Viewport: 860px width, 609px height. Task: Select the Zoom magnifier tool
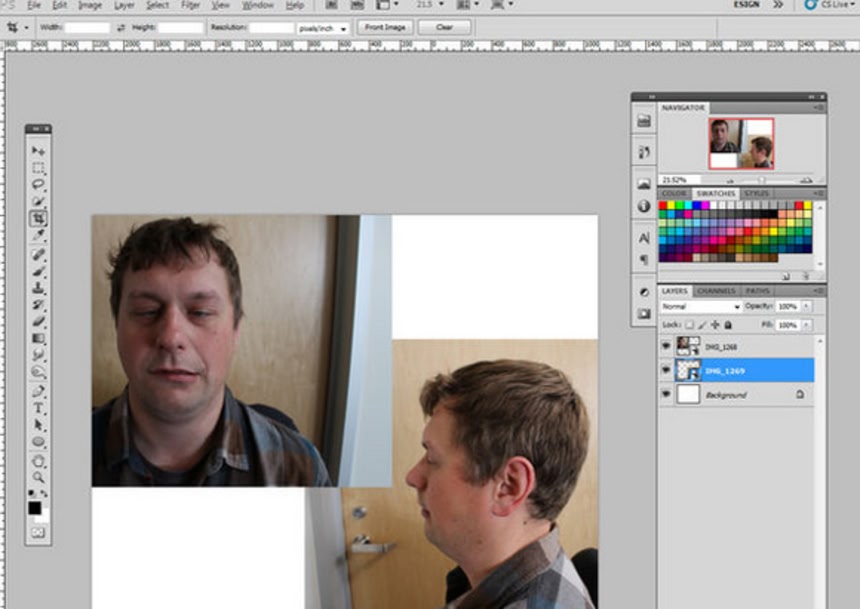38,477
